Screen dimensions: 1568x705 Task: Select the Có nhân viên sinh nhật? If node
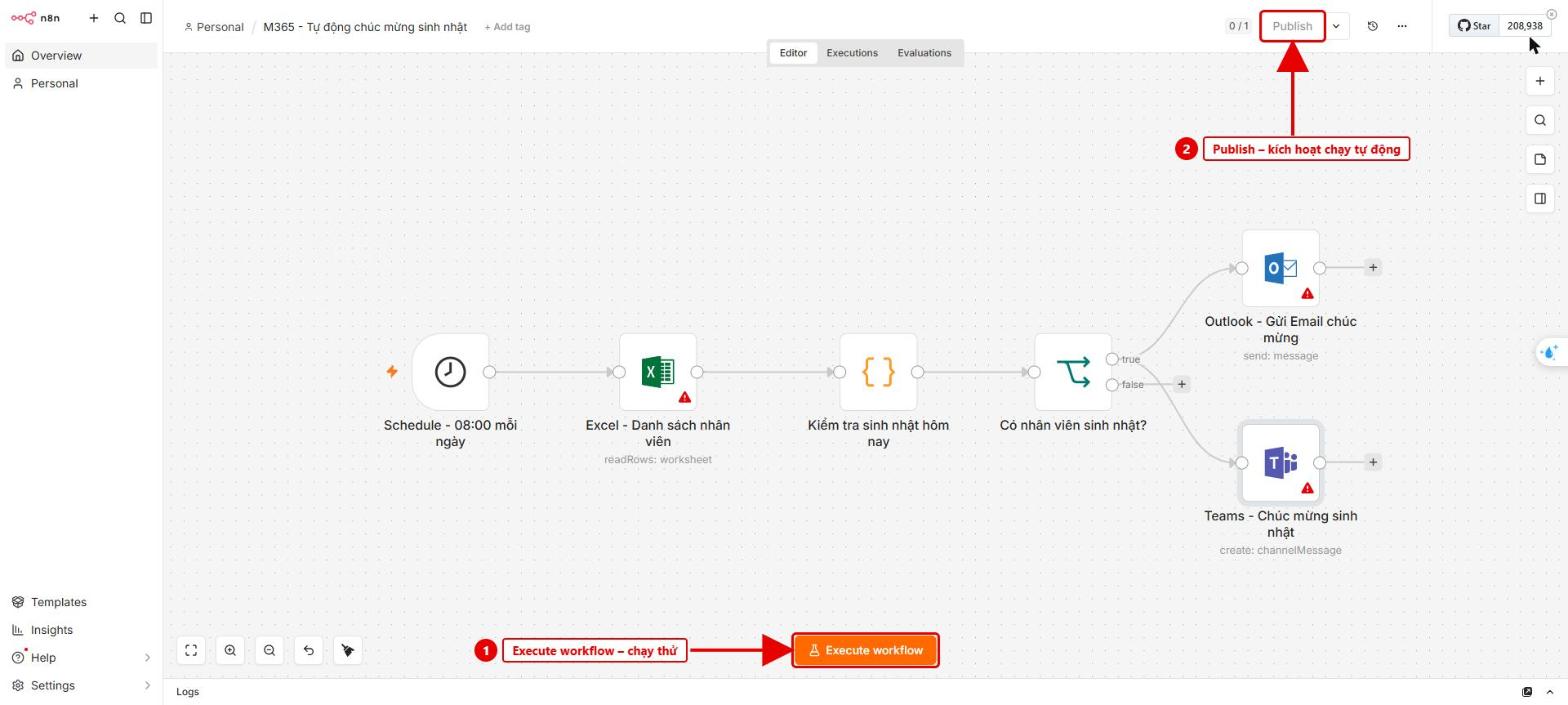pyautogui.click(x=1073, y=372)
